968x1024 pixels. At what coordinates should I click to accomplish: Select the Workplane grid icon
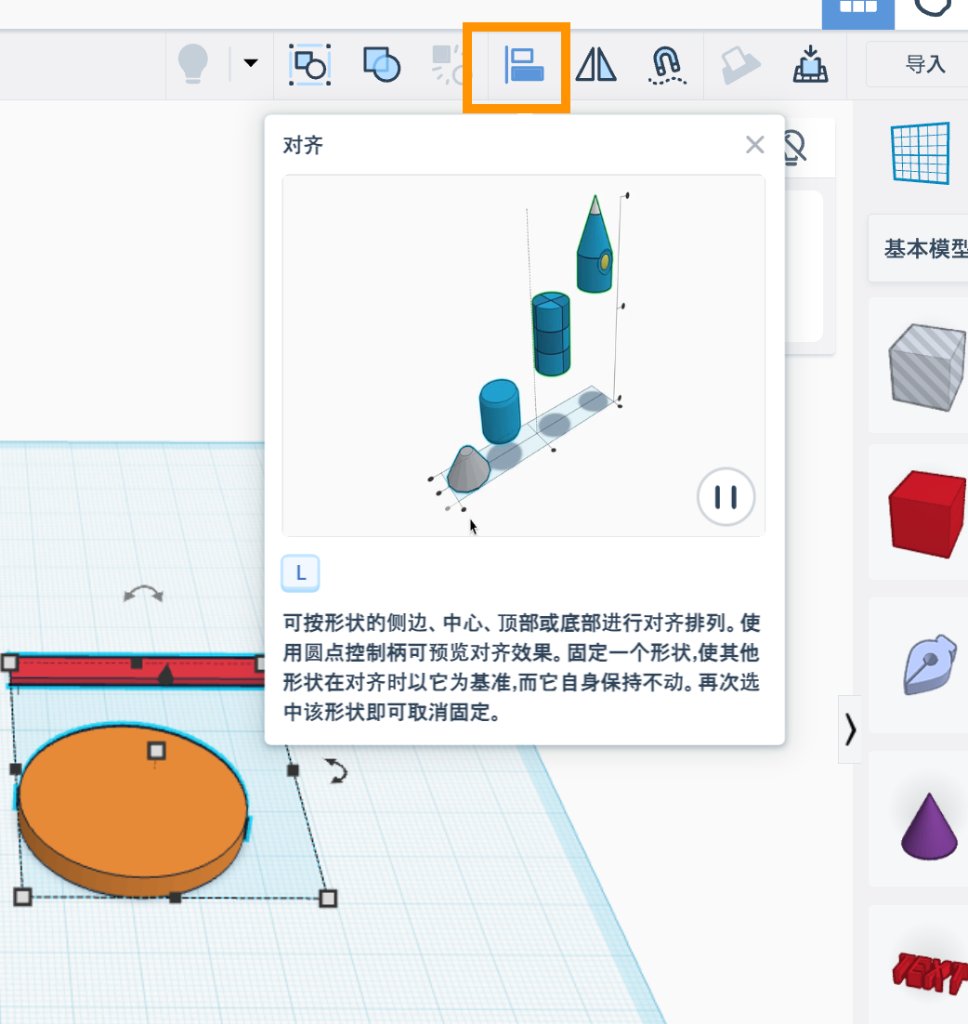tap(920, 153)
